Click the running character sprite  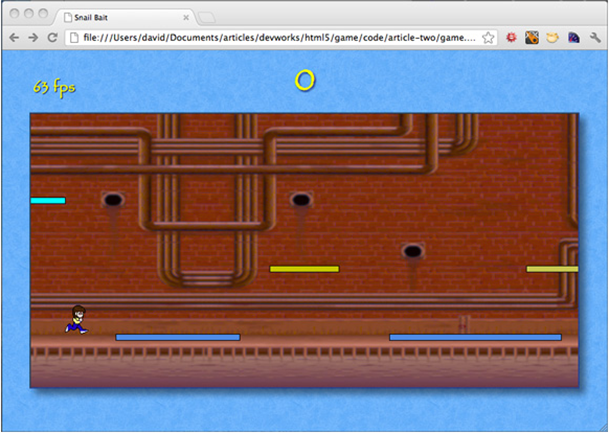pos(77,320)
